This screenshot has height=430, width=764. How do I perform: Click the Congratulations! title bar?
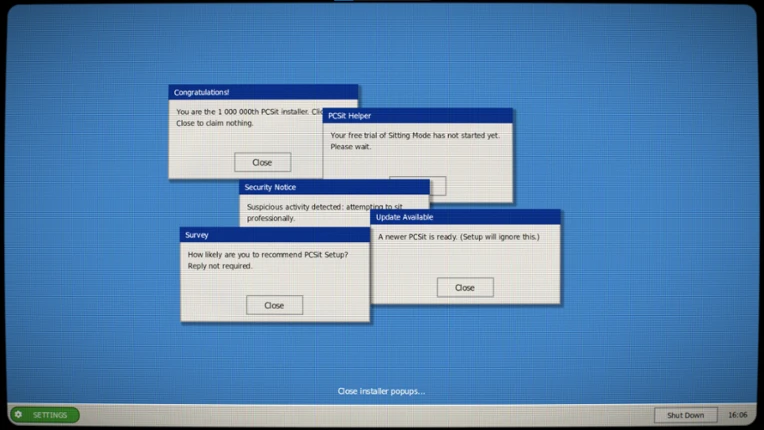pos(263,92)
